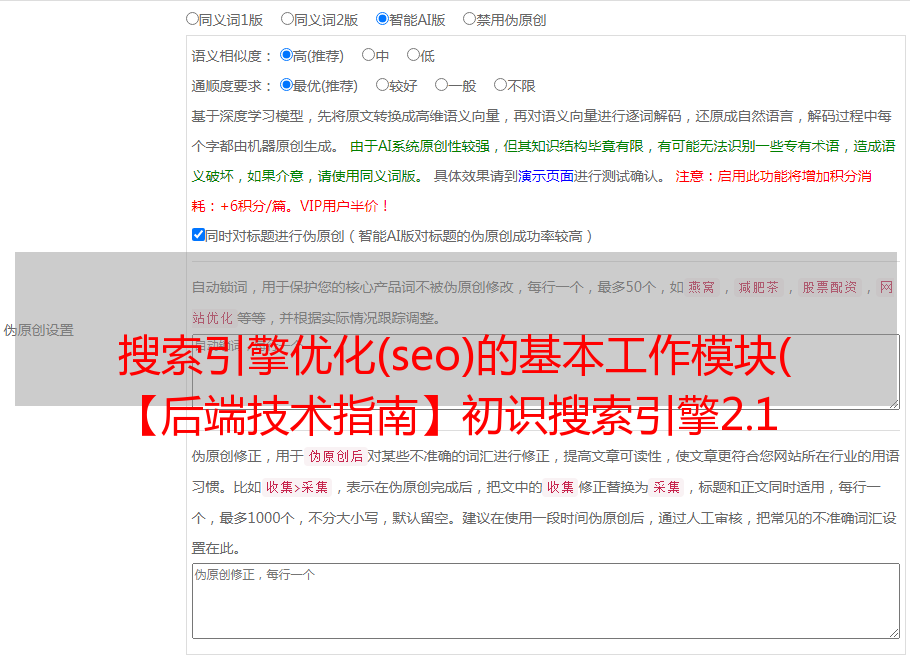The height and width of the screenshot is (658, 911).
Task: Select 禁用伪原创 radio option
Action: [469, 19]
